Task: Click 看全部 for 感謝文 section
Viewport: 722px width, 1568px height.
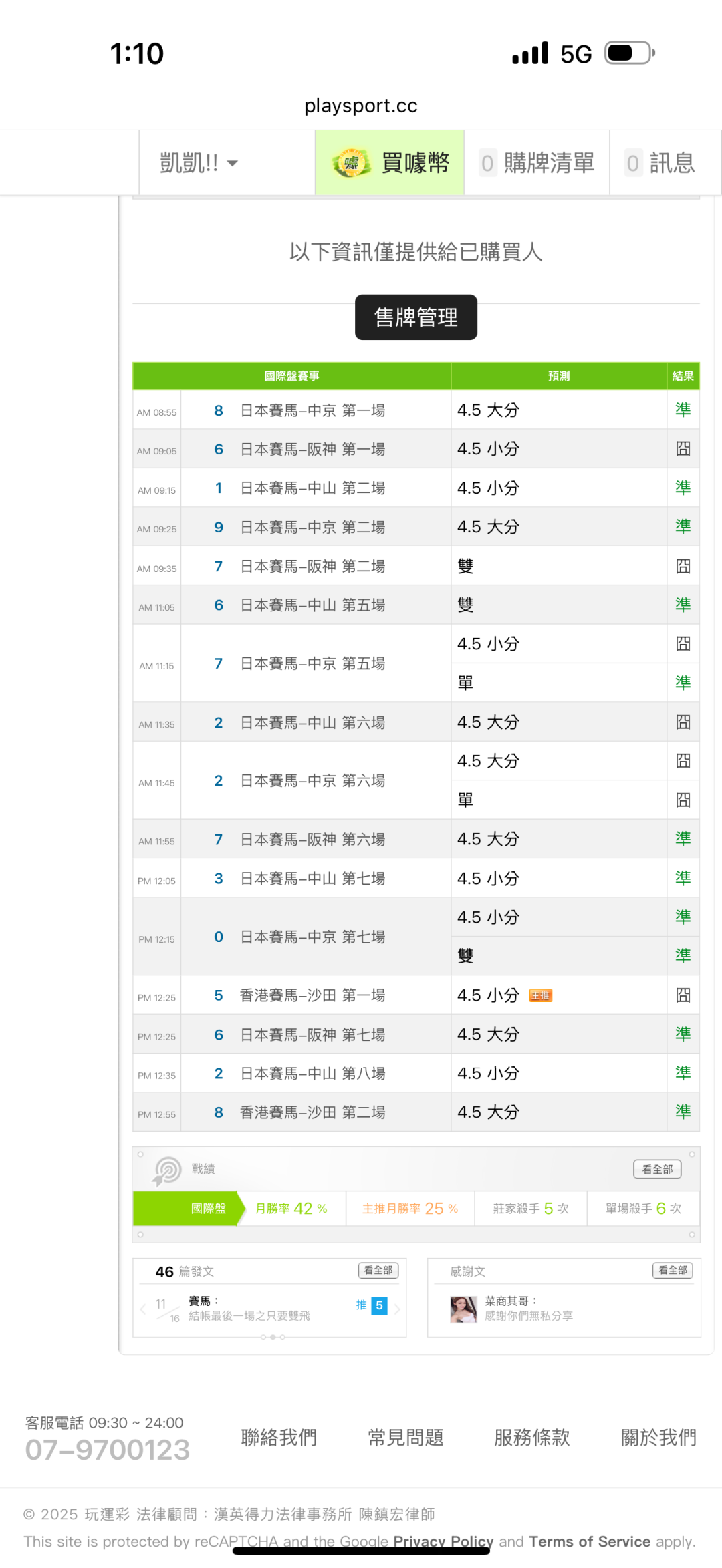Action: point(673,1271)
